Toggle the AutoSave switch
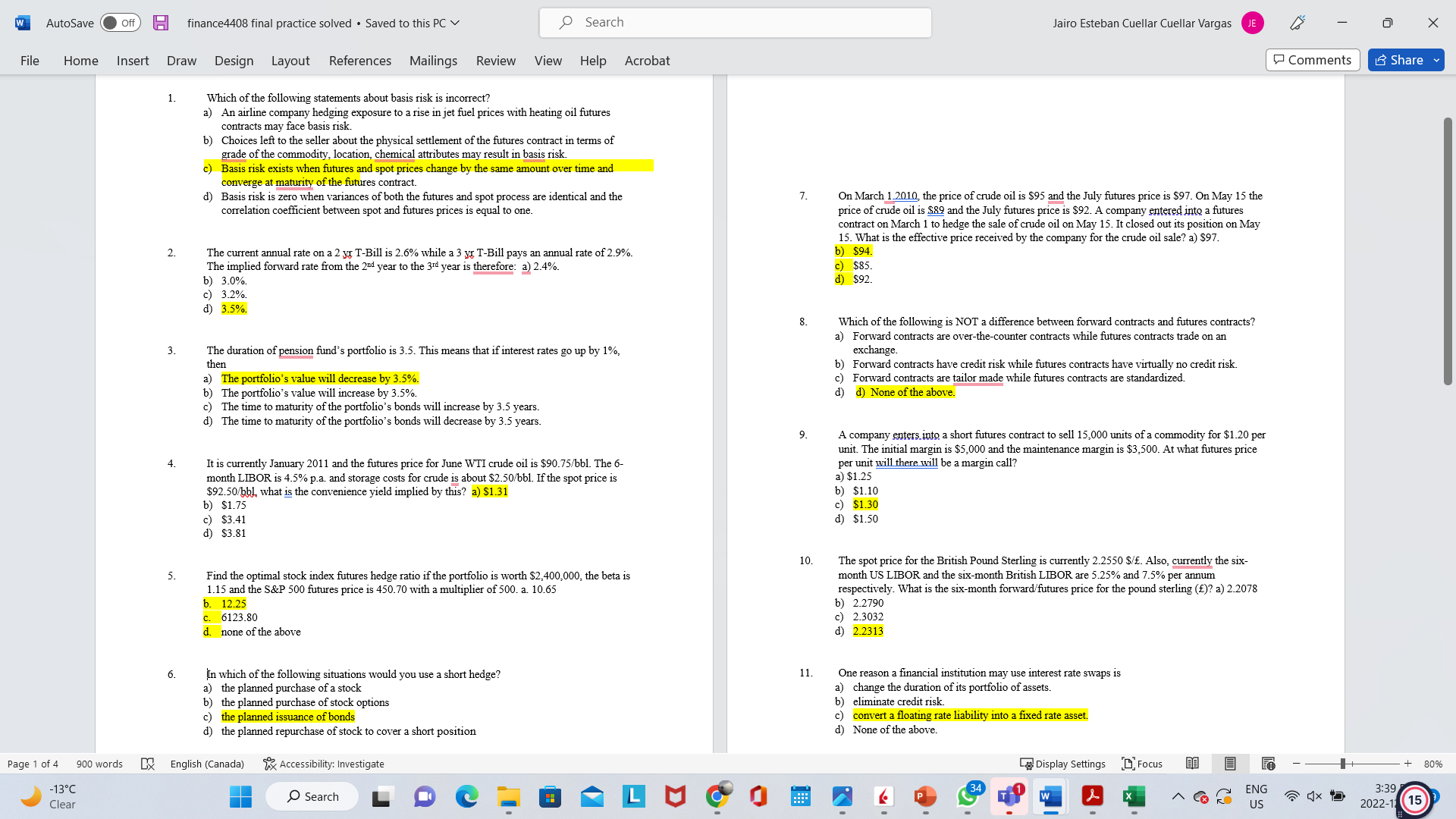1456x819 pixels. point(119,23)
